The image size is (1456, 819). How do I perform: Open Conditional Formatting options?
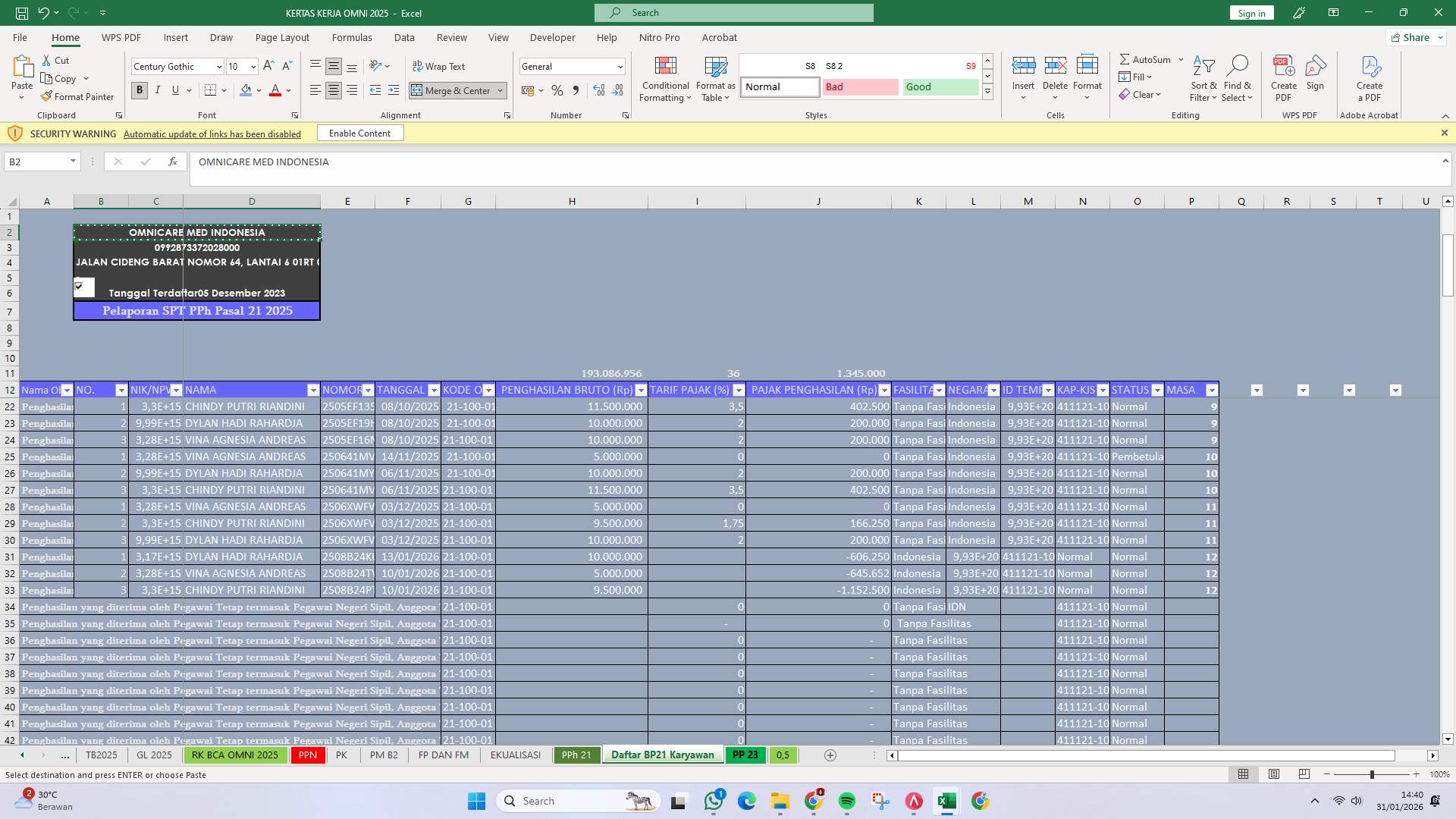pyautogui.click(x=665, y=79)
